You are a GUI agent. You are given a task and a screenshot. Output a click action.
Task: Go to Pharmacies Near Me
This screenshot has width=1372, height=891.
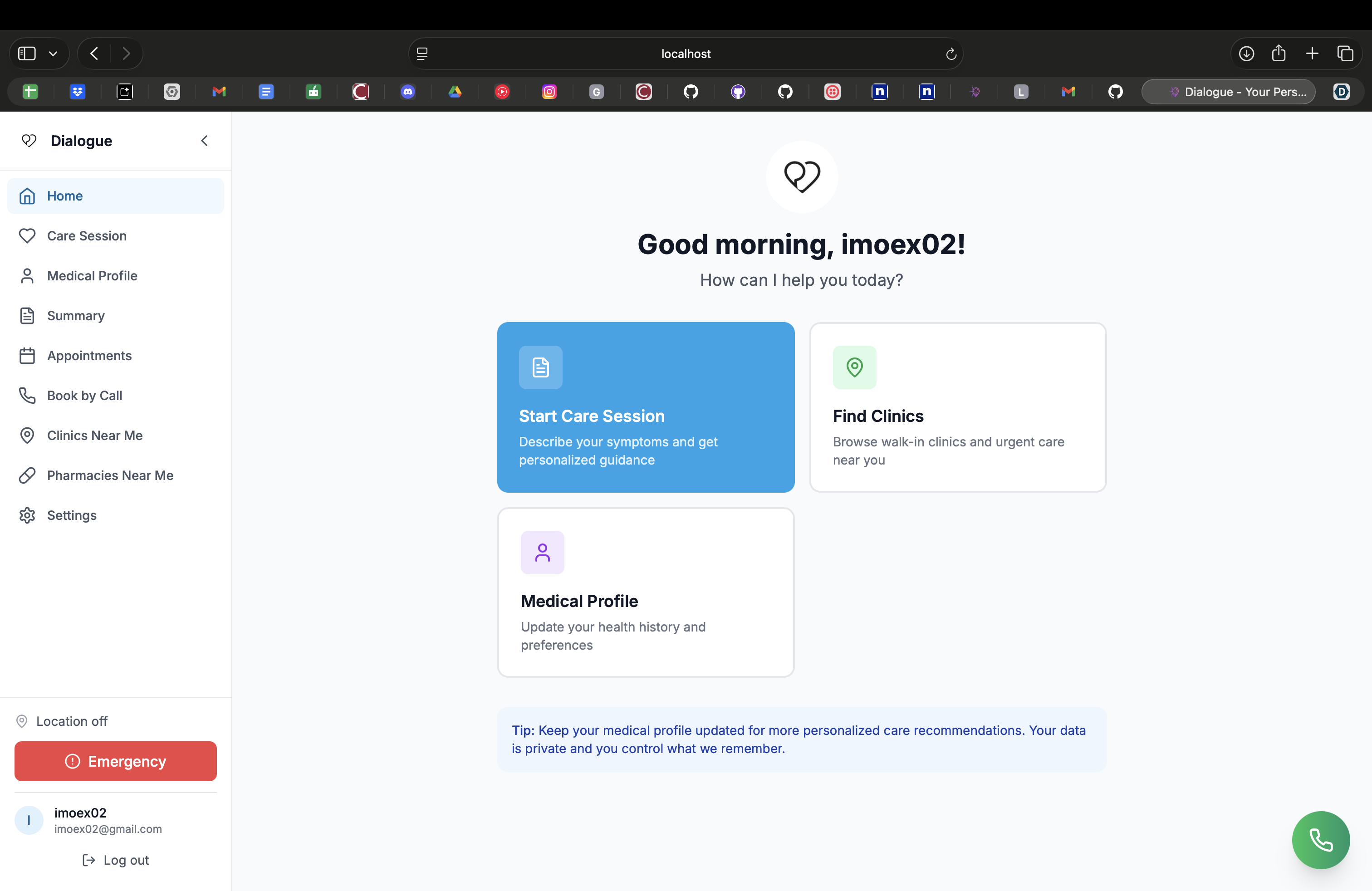click(109, 475)
